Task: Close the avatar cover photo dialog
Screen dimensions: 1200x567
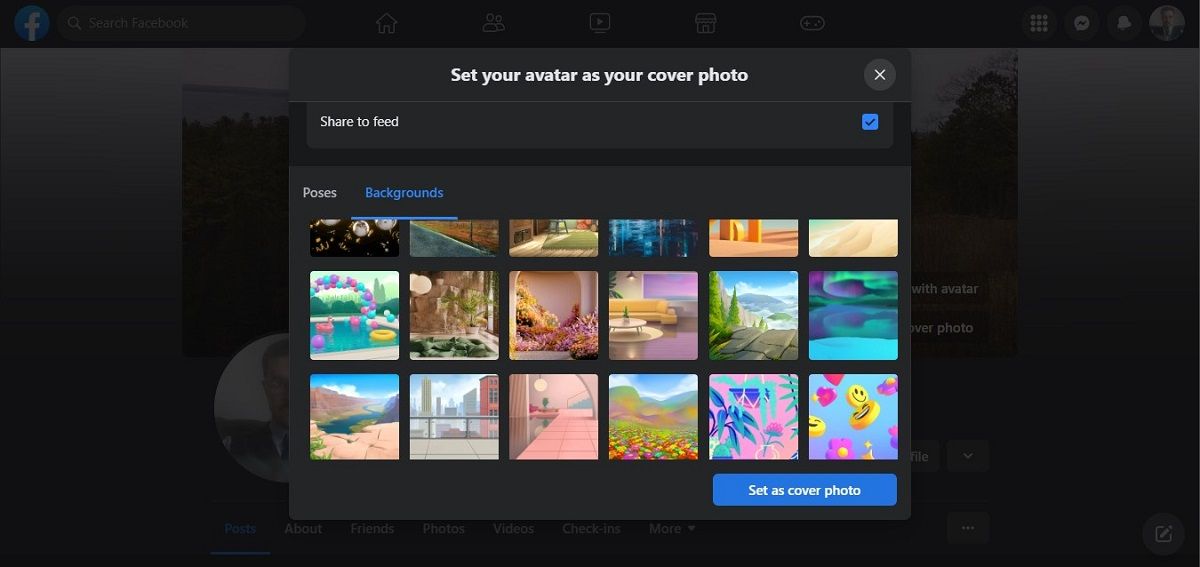Action: 880,75
